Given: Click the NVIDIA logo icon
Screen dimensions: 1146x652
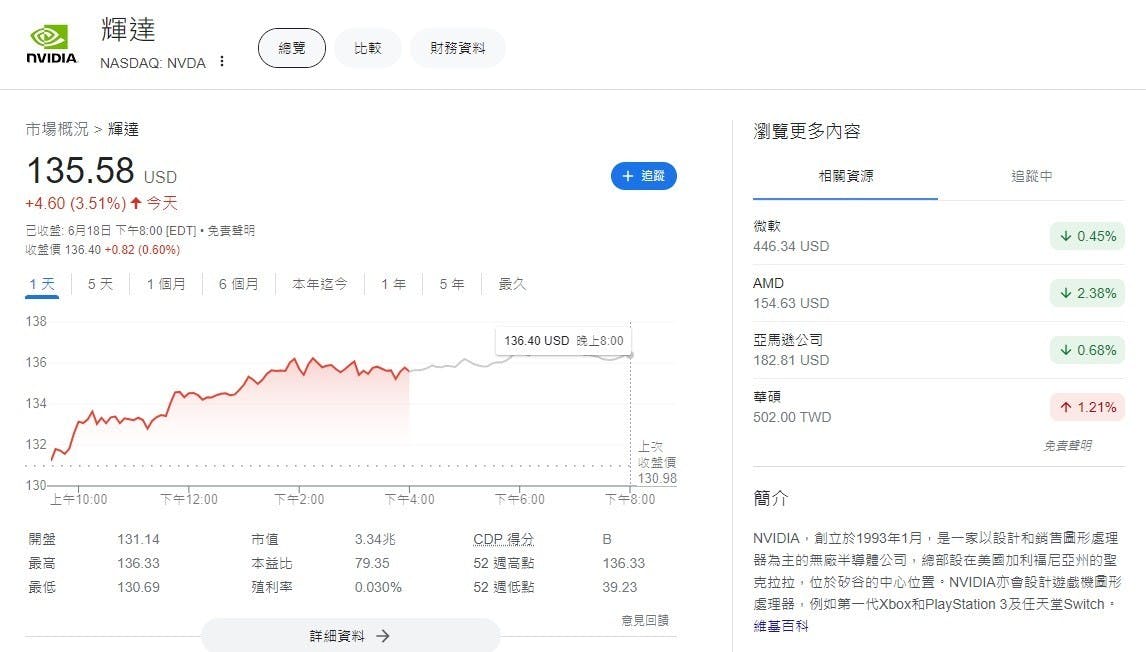Looking at the screenshot, I should tap(51, 45).
